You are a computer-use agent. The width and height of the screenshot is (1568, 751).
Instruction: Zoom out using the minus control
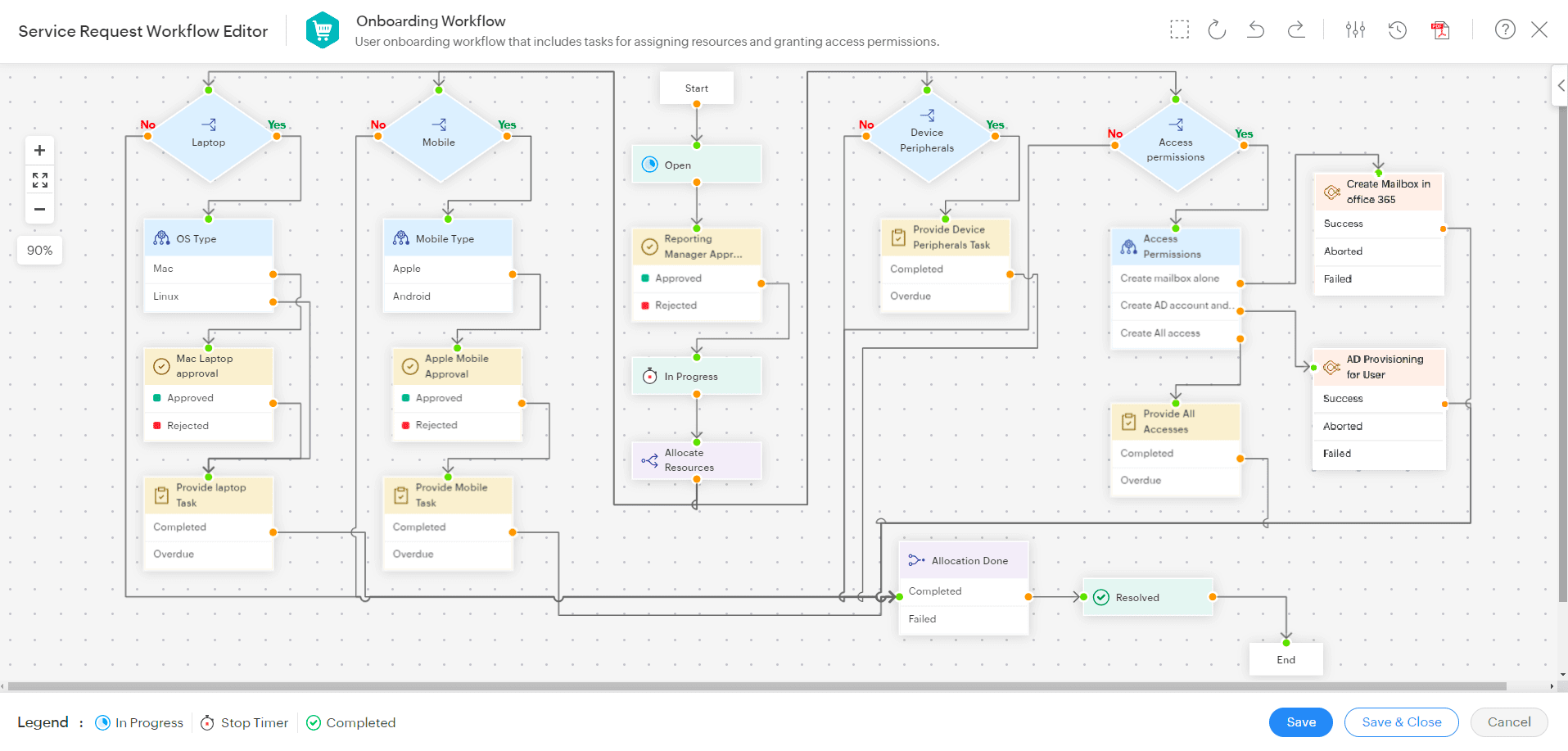[x=39, y=209]
